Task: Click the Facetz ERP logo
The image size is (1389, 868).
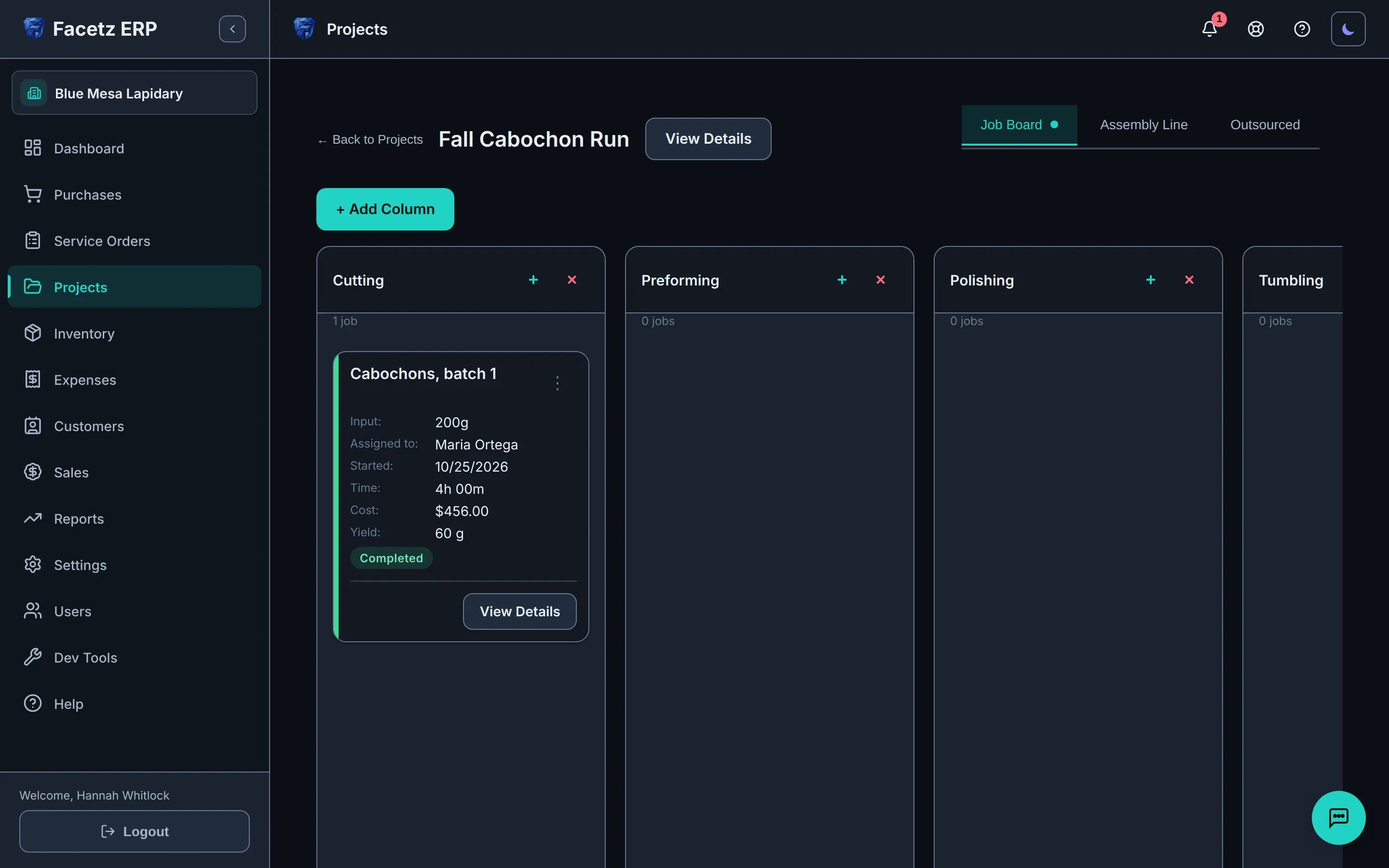Action: [x=34, y=28]
